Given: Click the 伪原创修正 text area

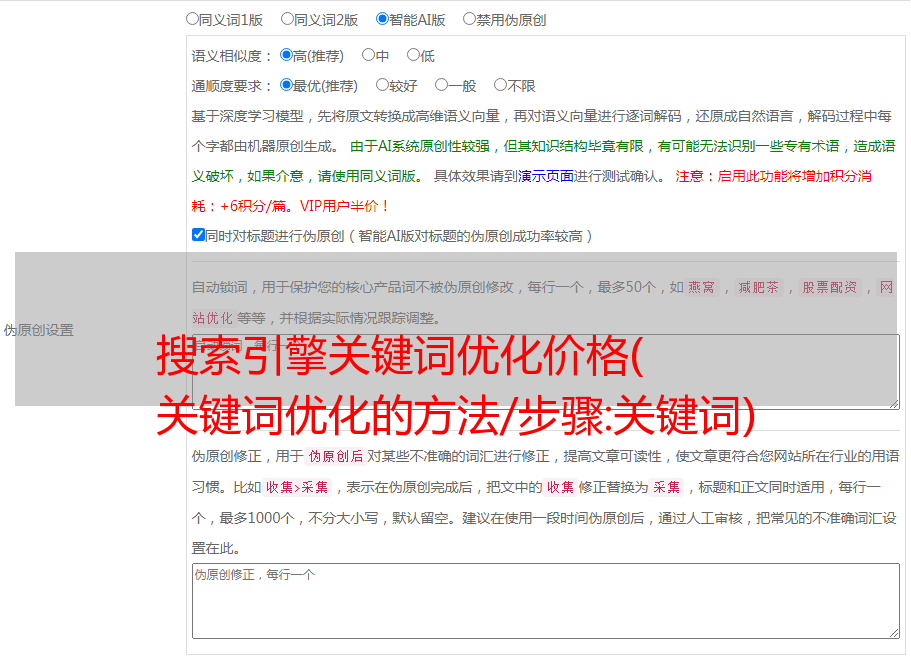Looking at the screenshot, I should 546,601.
